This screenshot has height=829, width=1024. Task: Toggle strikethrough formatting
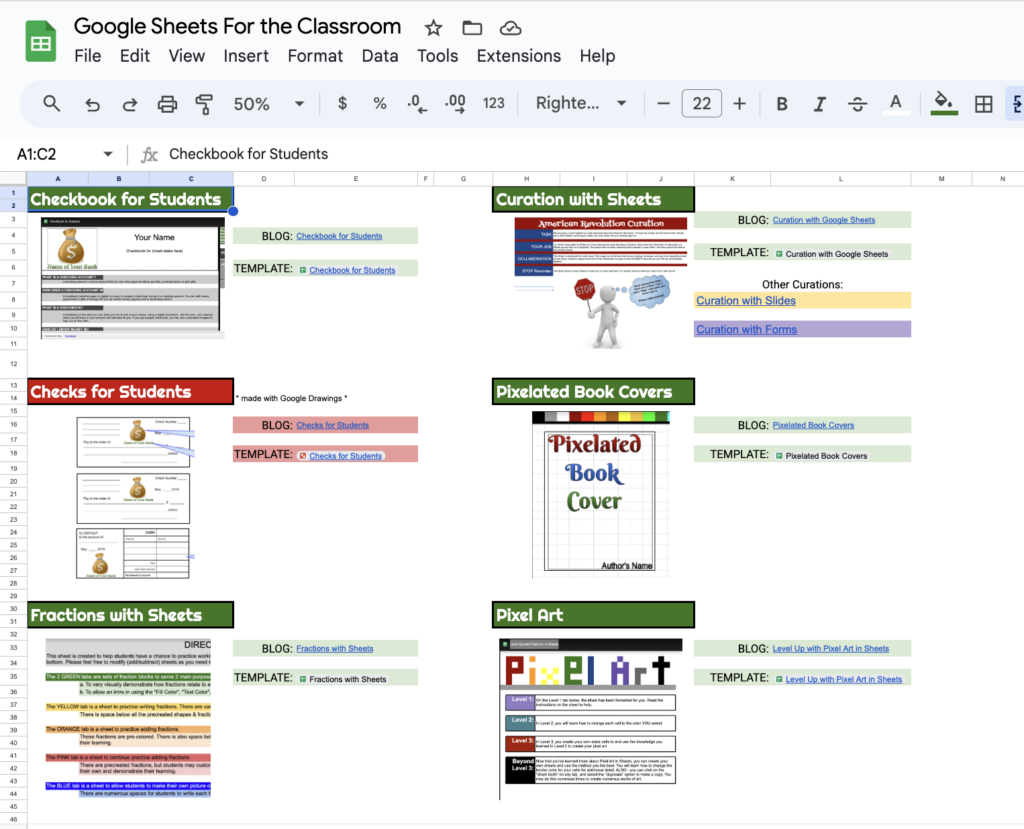click(857, 103)
